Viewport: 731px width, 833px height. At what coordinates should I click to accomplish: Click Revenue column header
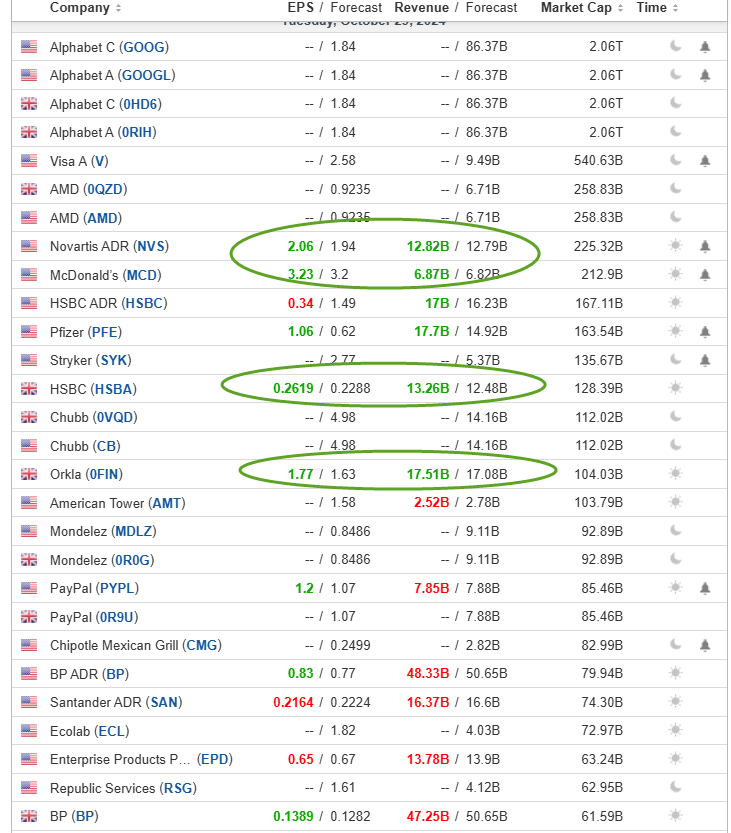point(421,7)
